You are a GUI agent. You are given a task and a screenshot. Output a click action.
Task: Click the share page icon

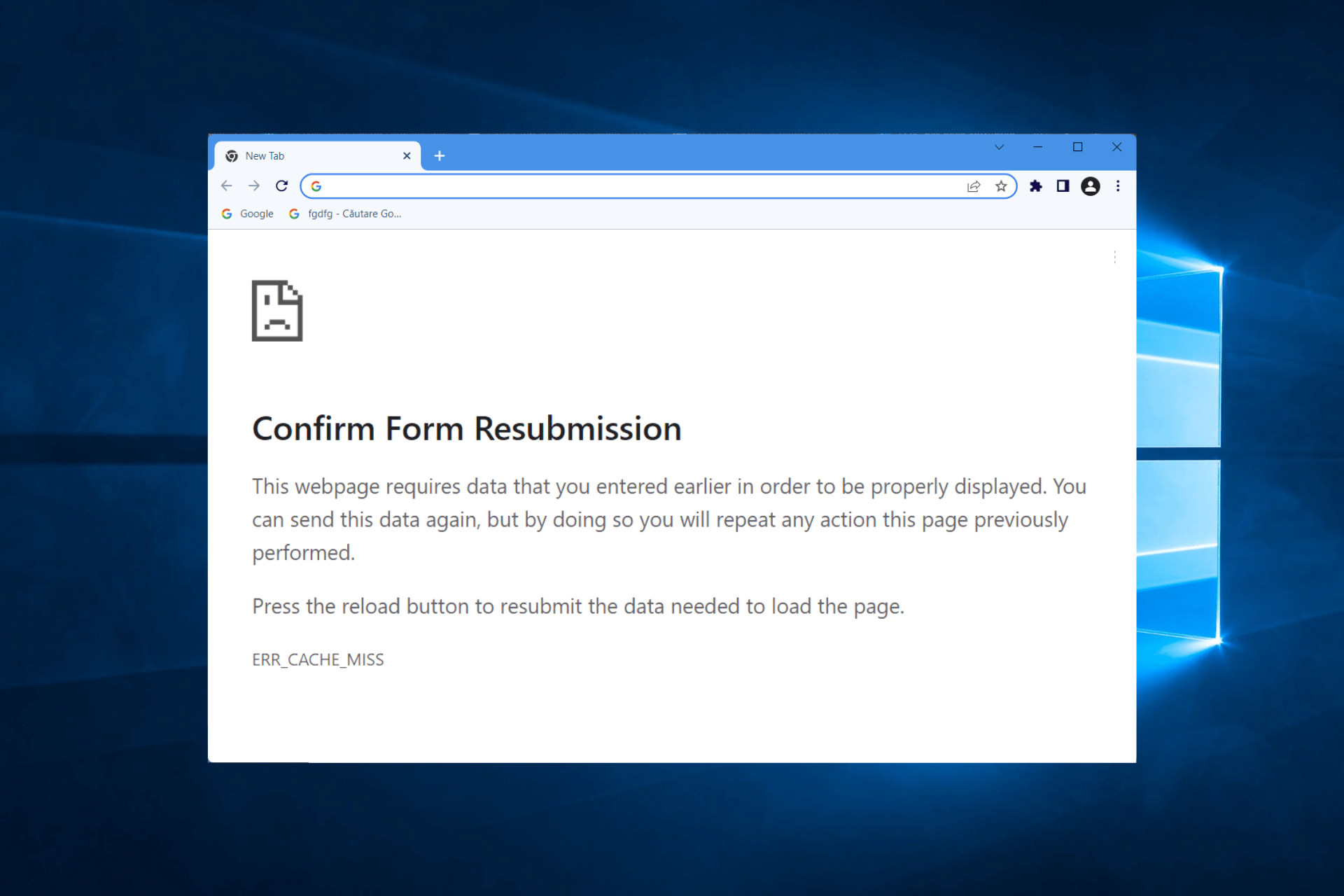coord(973,186)
